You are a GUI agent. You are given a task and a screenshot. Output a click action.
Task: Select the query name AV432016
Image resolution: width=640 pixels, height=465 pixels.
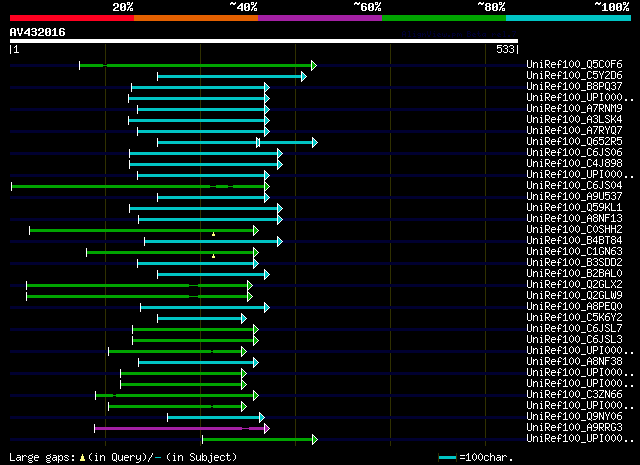point(37,32)
